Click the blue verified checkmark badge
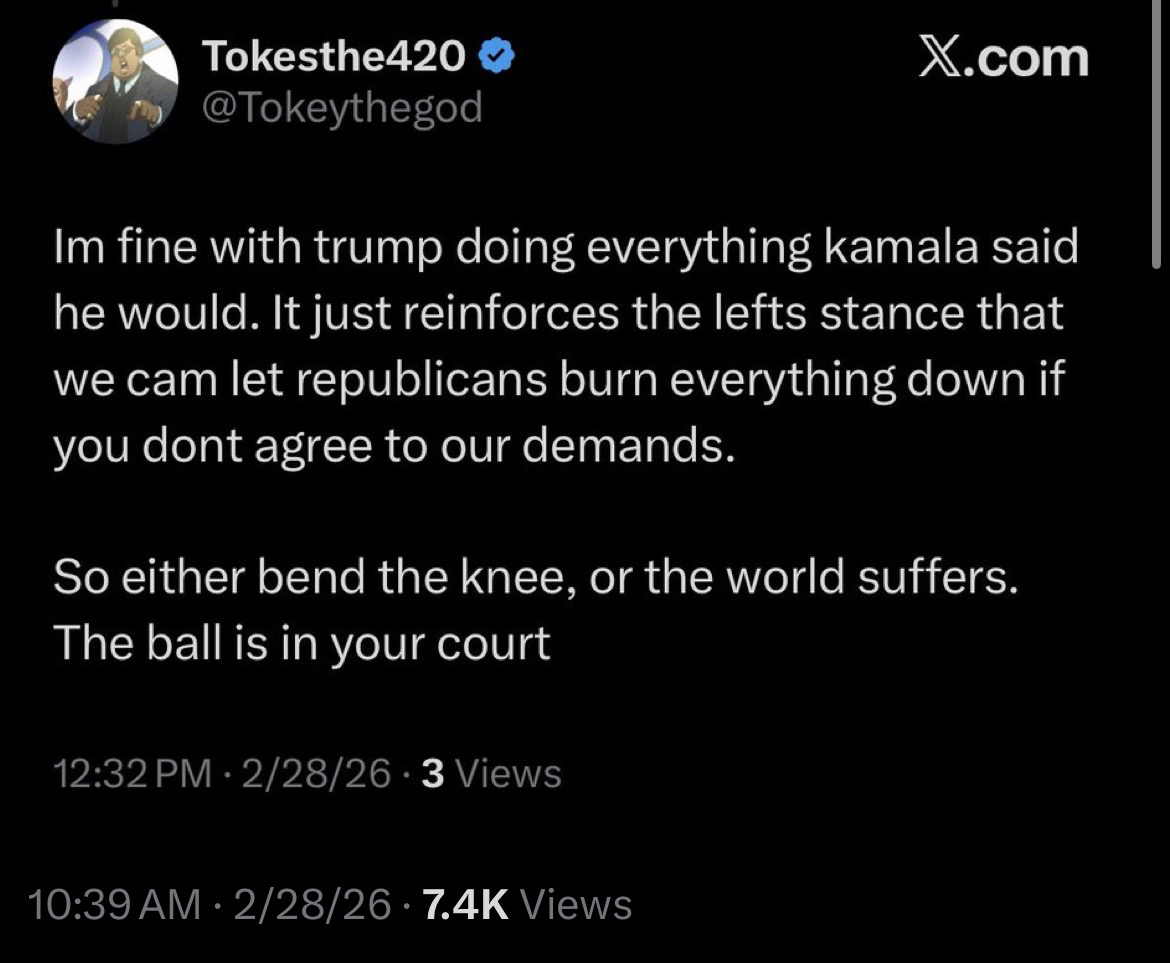1170x963 pixels. [x=496, y=60]
